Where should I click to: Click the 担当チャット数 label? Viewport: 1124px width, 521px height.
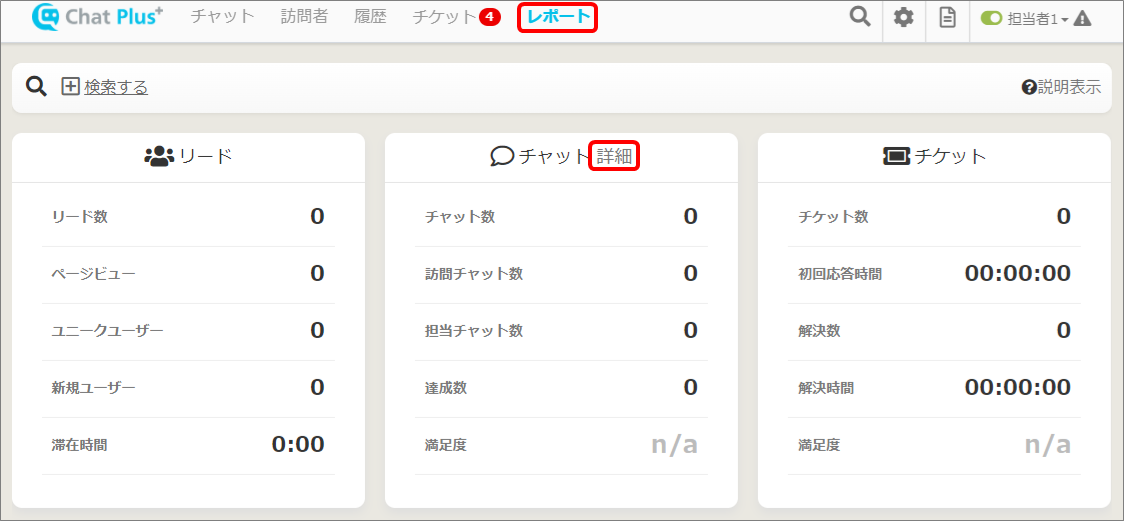click(474, 330)
